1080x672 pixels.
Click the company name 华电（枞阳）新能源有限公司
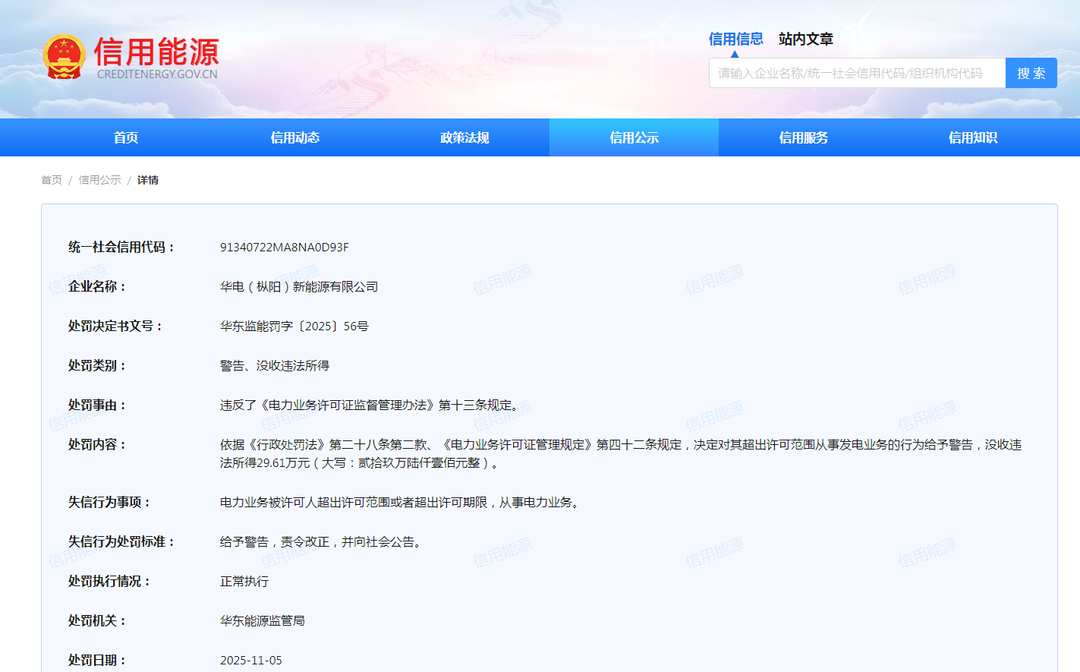pyautogui.click(x=299, y=287)
